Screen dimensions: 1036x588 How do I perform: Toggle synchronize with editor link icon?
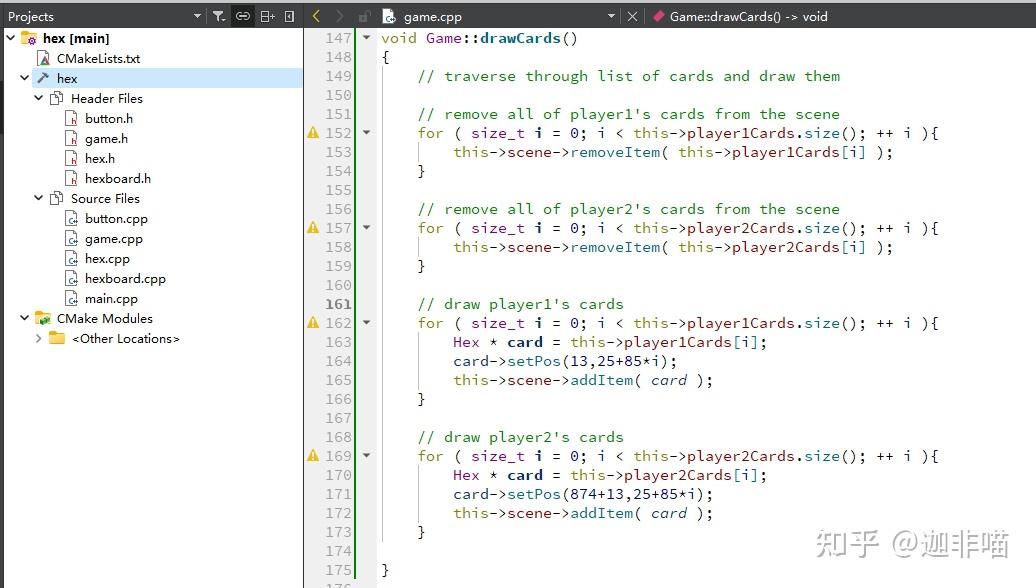point(243,16)
